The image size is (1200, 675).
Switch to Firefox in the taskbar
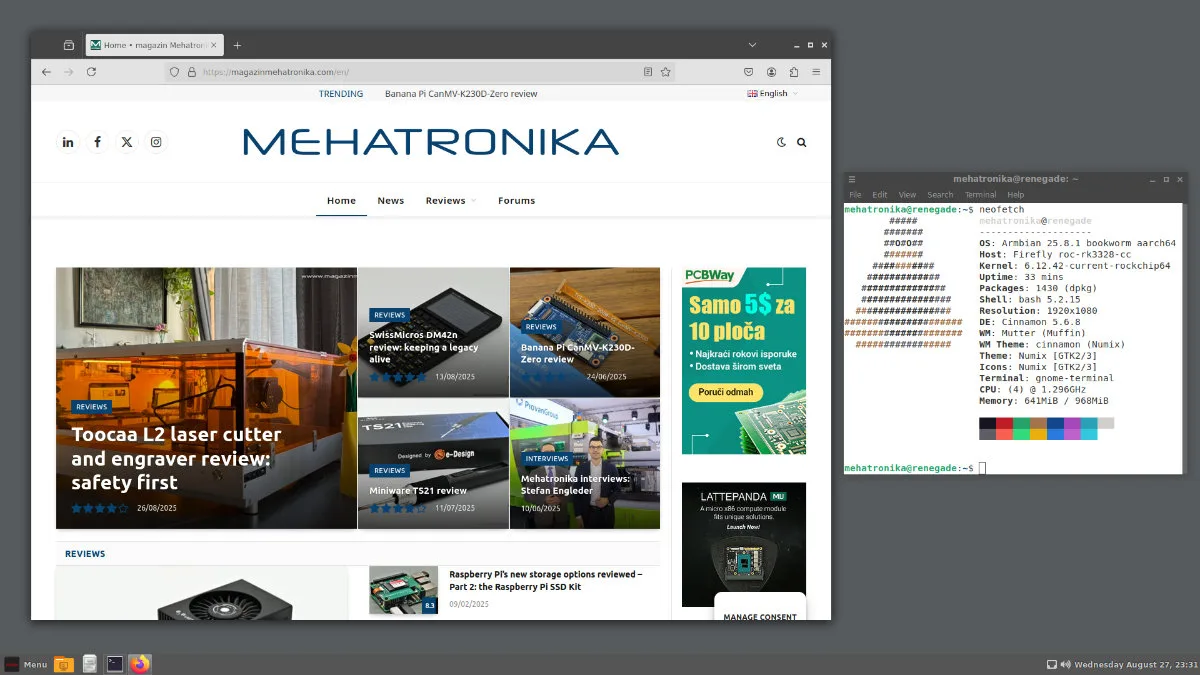[140, 664]
